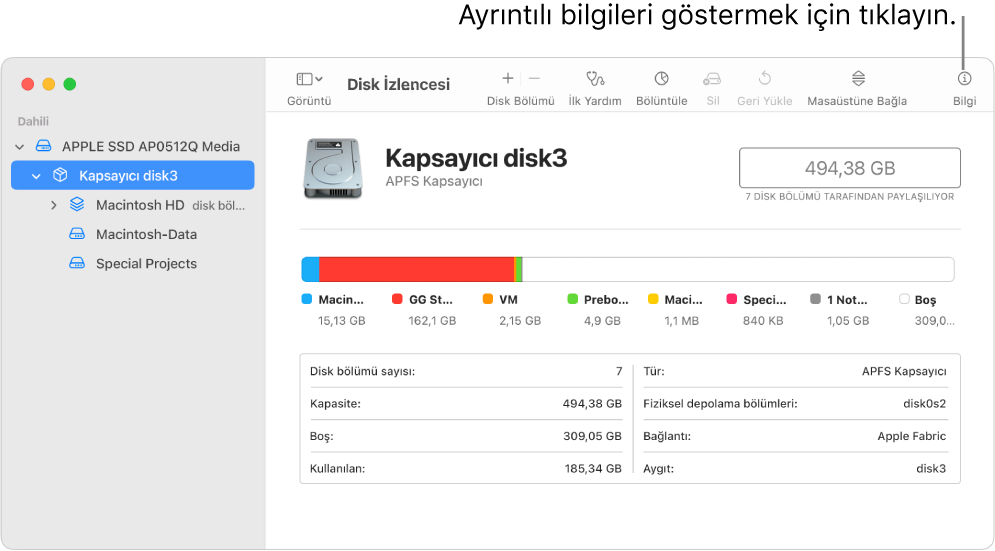Click the Fiziksel depolama bölümleri value disk0s2

925,404
